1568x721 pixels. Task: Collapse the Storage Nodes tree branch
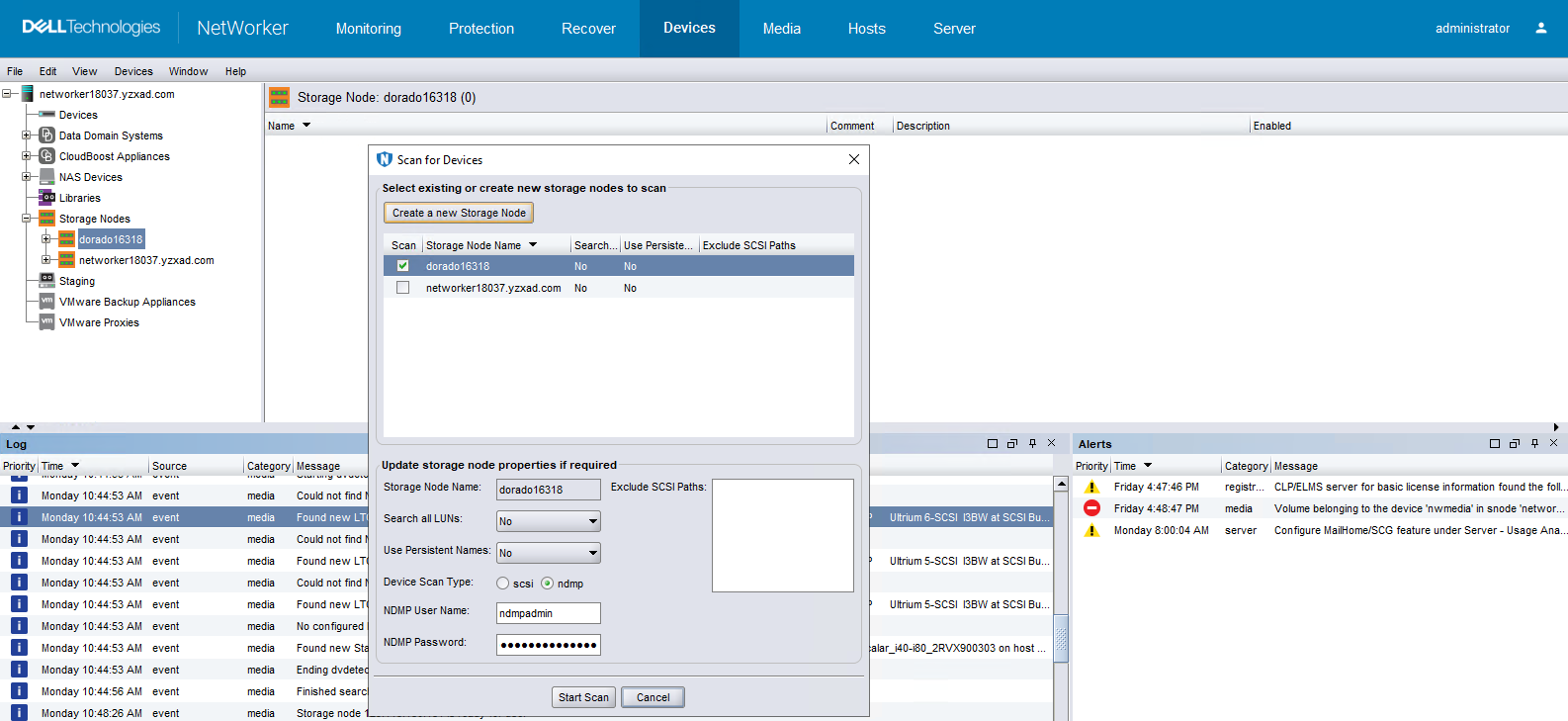(x=27, y=219)
